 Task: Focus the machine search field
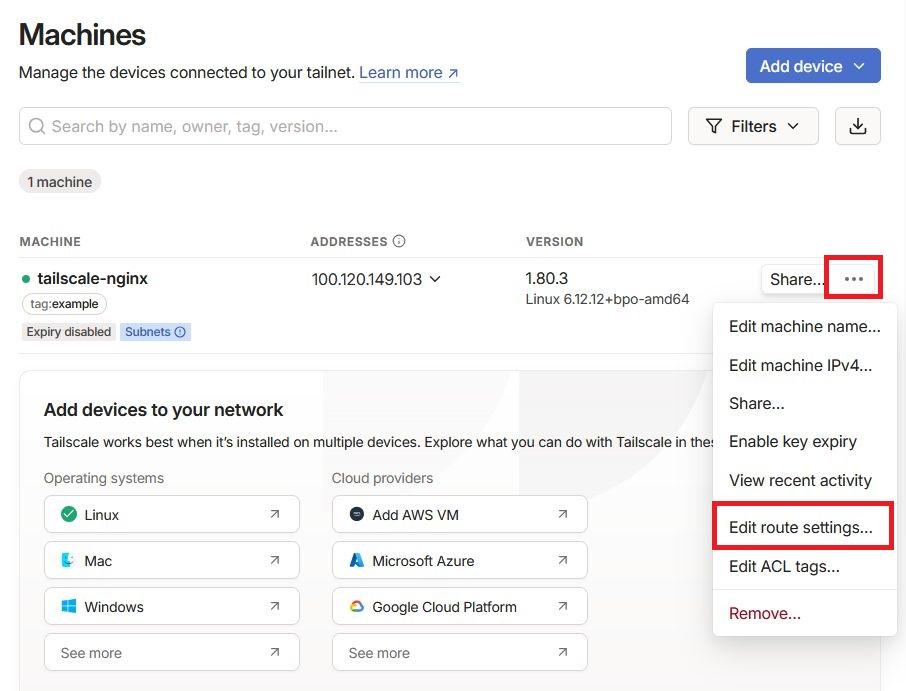pyautogui.click(x=345, y=126)
